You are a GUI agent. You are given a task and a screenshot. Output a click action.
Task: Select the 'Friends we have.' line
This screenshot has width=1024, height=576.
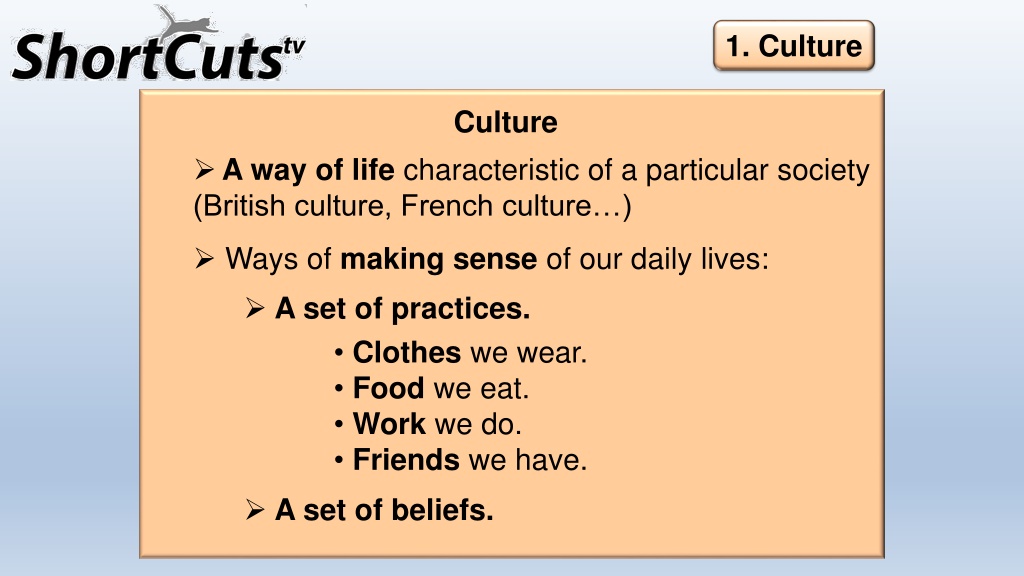pos(470,460)
